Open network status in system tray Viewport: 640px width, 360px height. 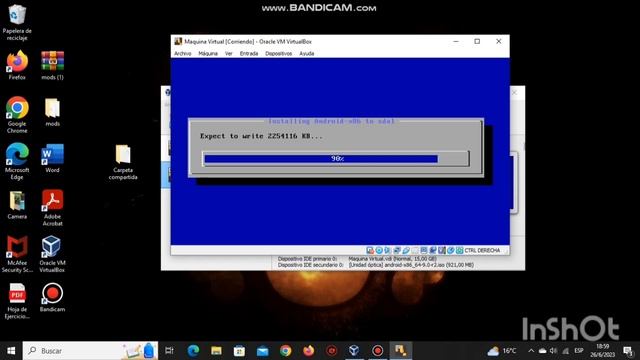click(x=565, y=351)
